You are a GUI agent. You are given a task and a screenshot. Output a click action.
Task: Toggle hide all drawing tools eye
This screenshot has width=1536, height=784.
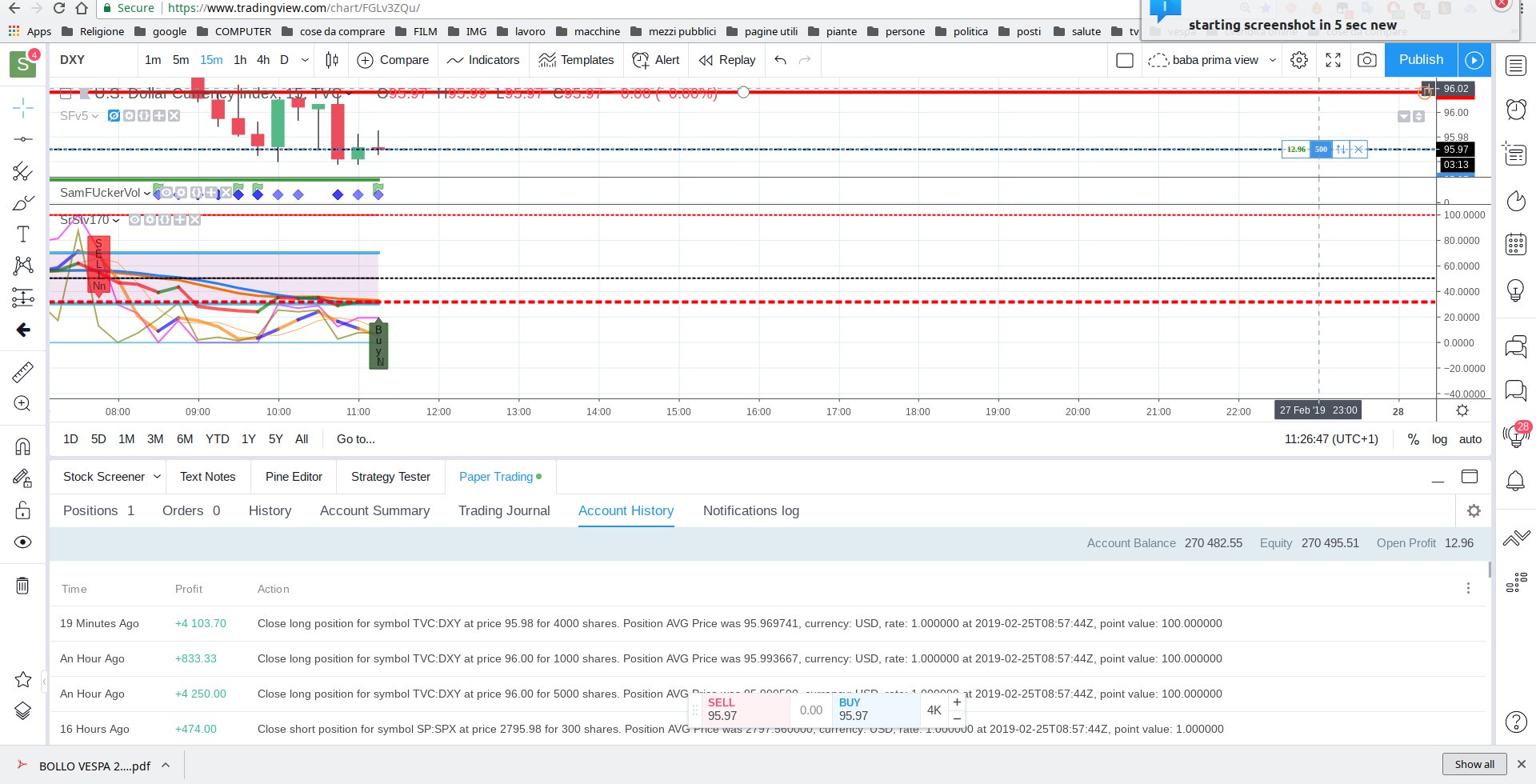click(22, 542)
